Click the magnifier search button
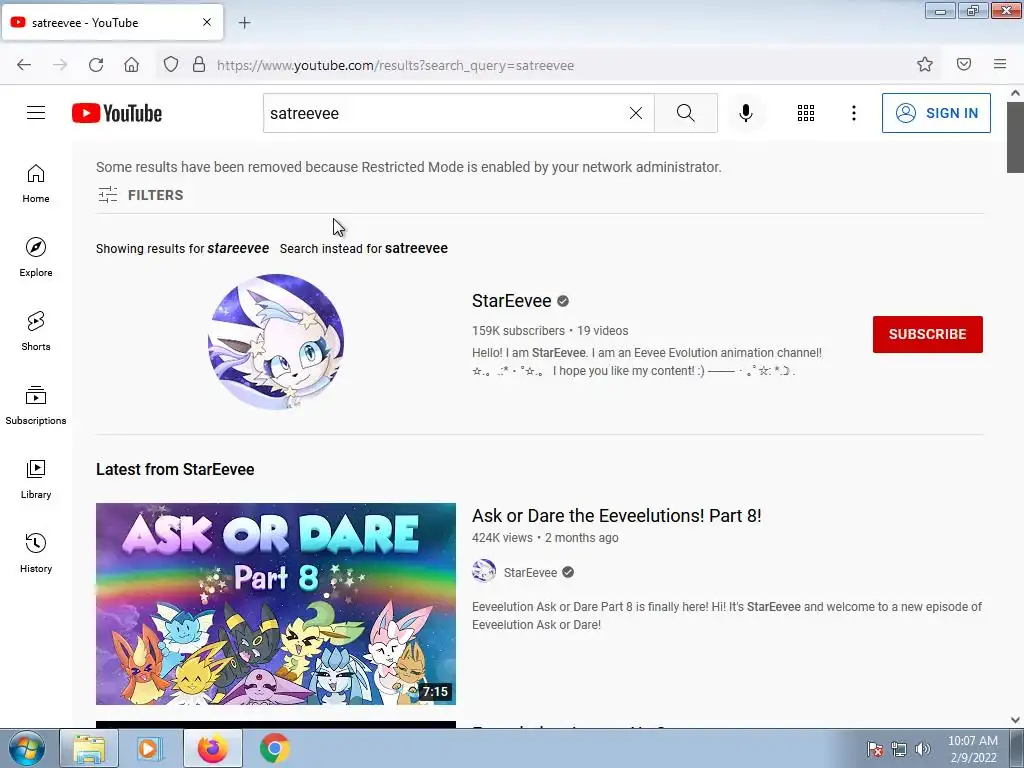Screen dimensions: 1024x768 (686, 113)
